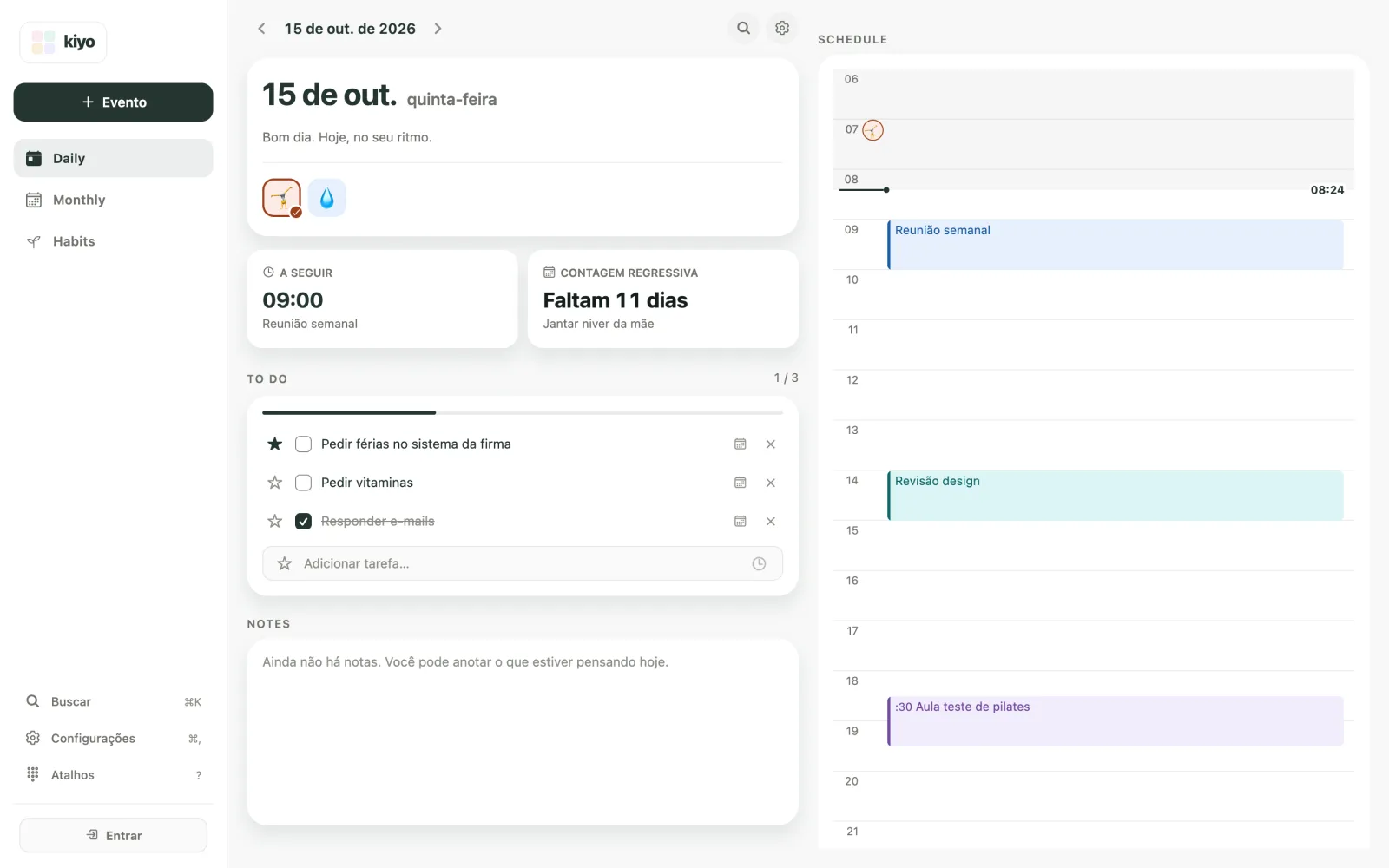
Task: Click the kiyo logo
Action: [63, 42]
